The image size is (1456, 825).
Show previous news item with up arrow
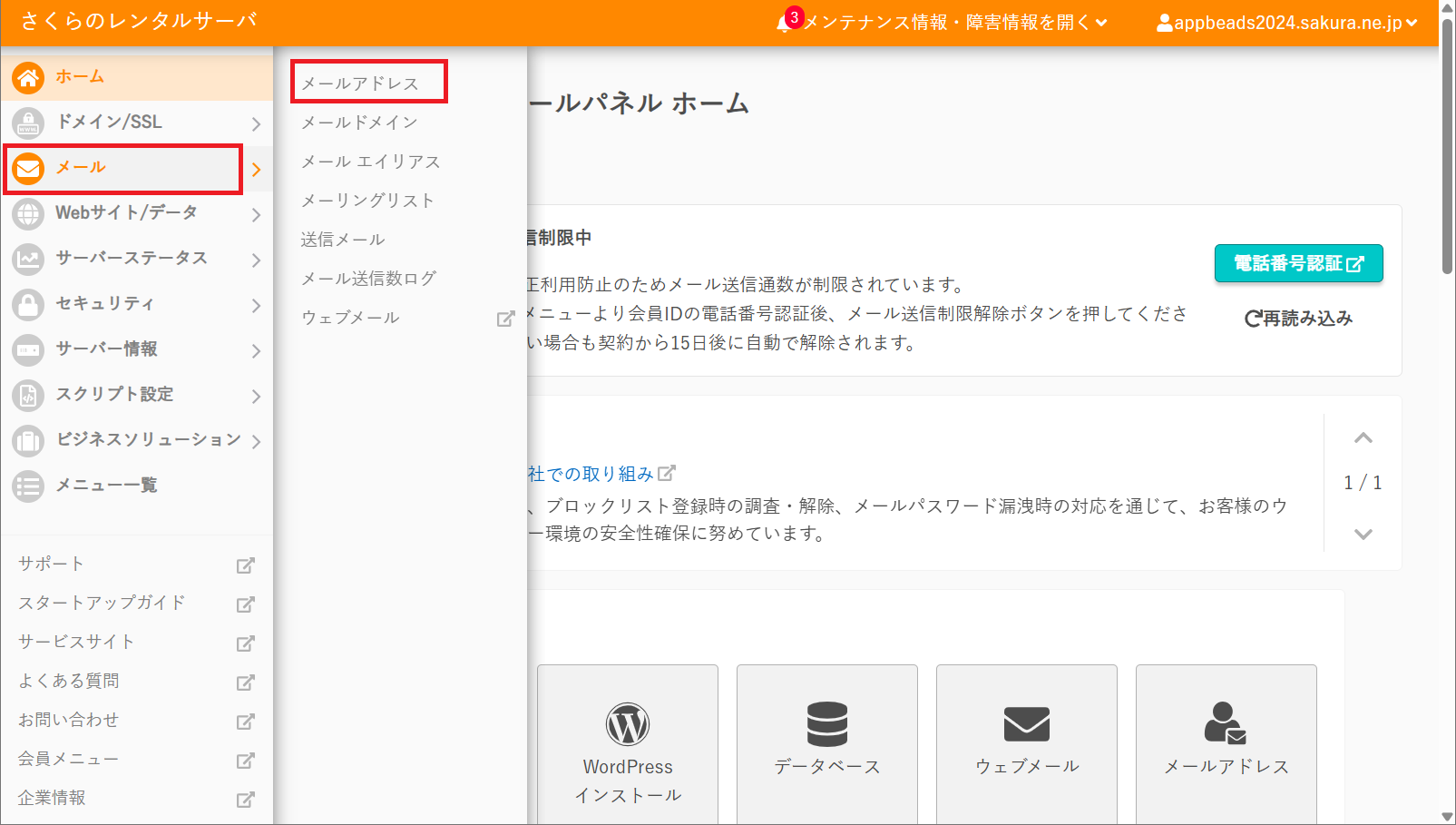point(1363,438)
